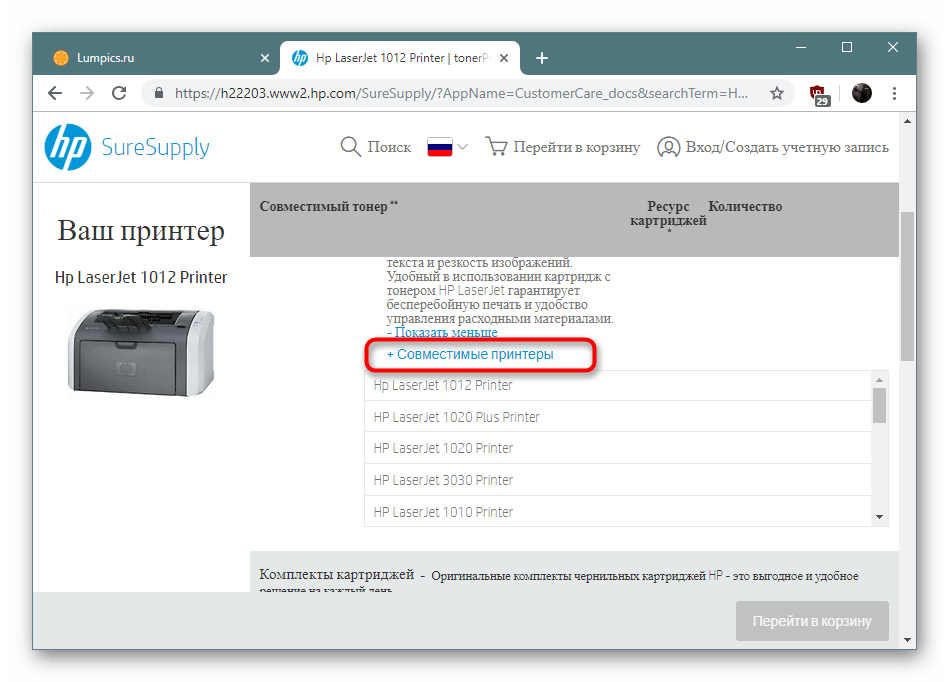This screenshot has width=949, height=682.
Task: Go back with the browser back arrow
Action: coord(55,93)
